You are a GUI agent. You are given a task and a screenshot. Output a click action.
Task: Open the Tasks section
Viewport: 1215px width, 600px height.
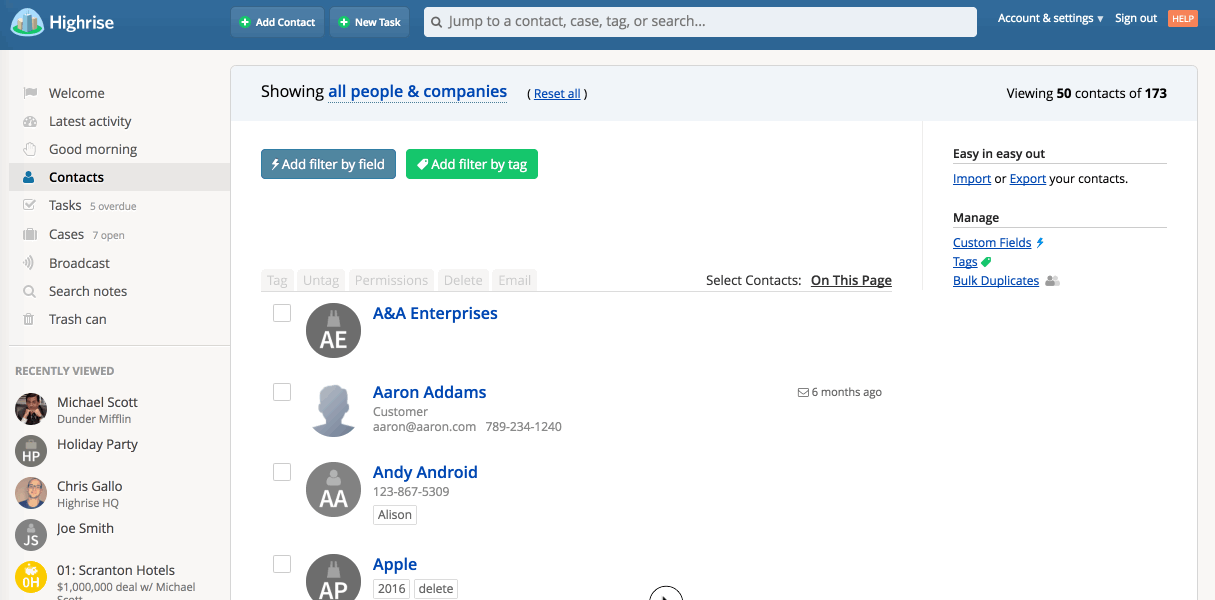[x=65, y=205]
